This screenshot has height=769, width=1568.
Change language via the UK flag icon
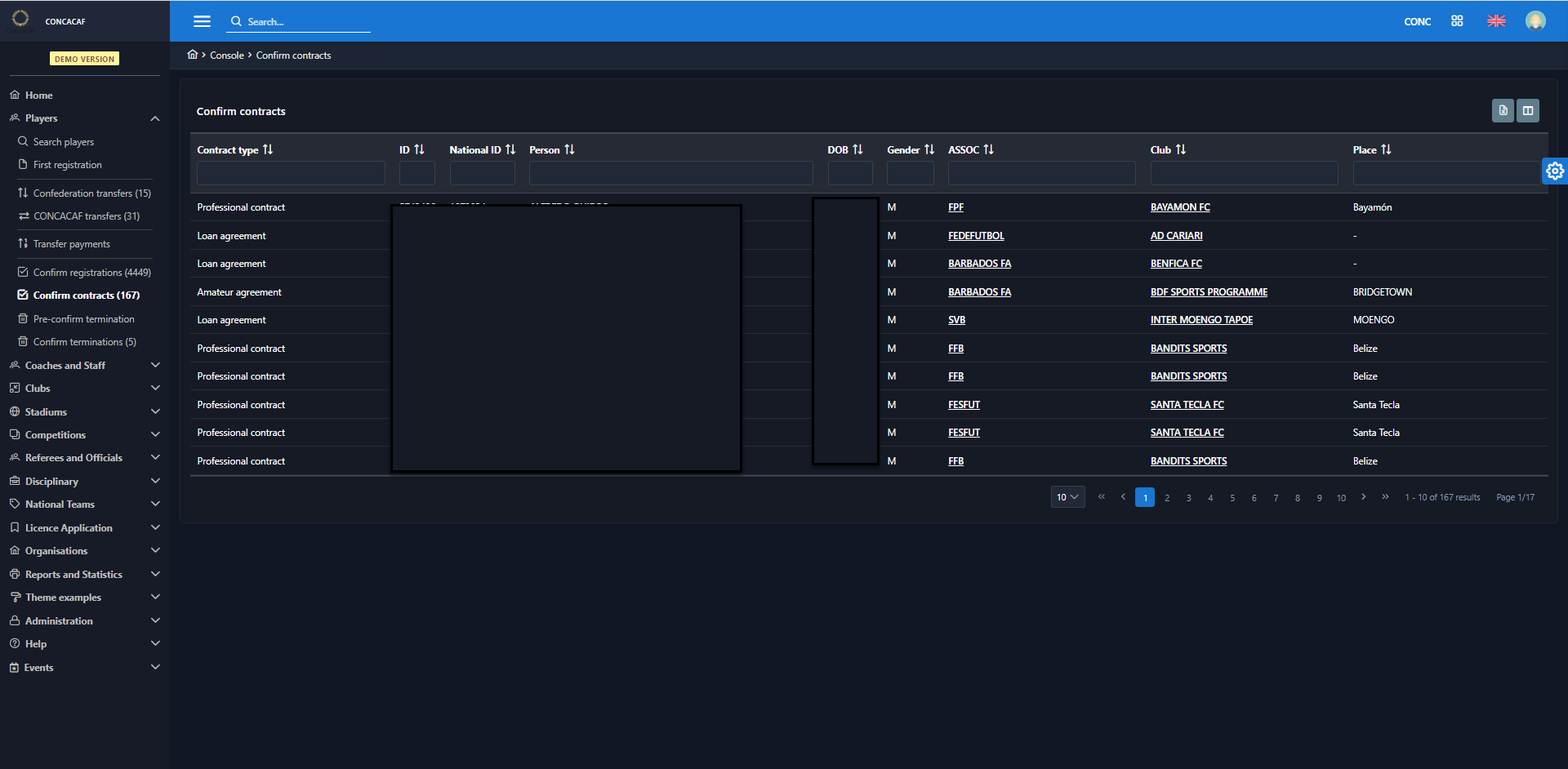pyautogui.click(x=1496, y=21)
